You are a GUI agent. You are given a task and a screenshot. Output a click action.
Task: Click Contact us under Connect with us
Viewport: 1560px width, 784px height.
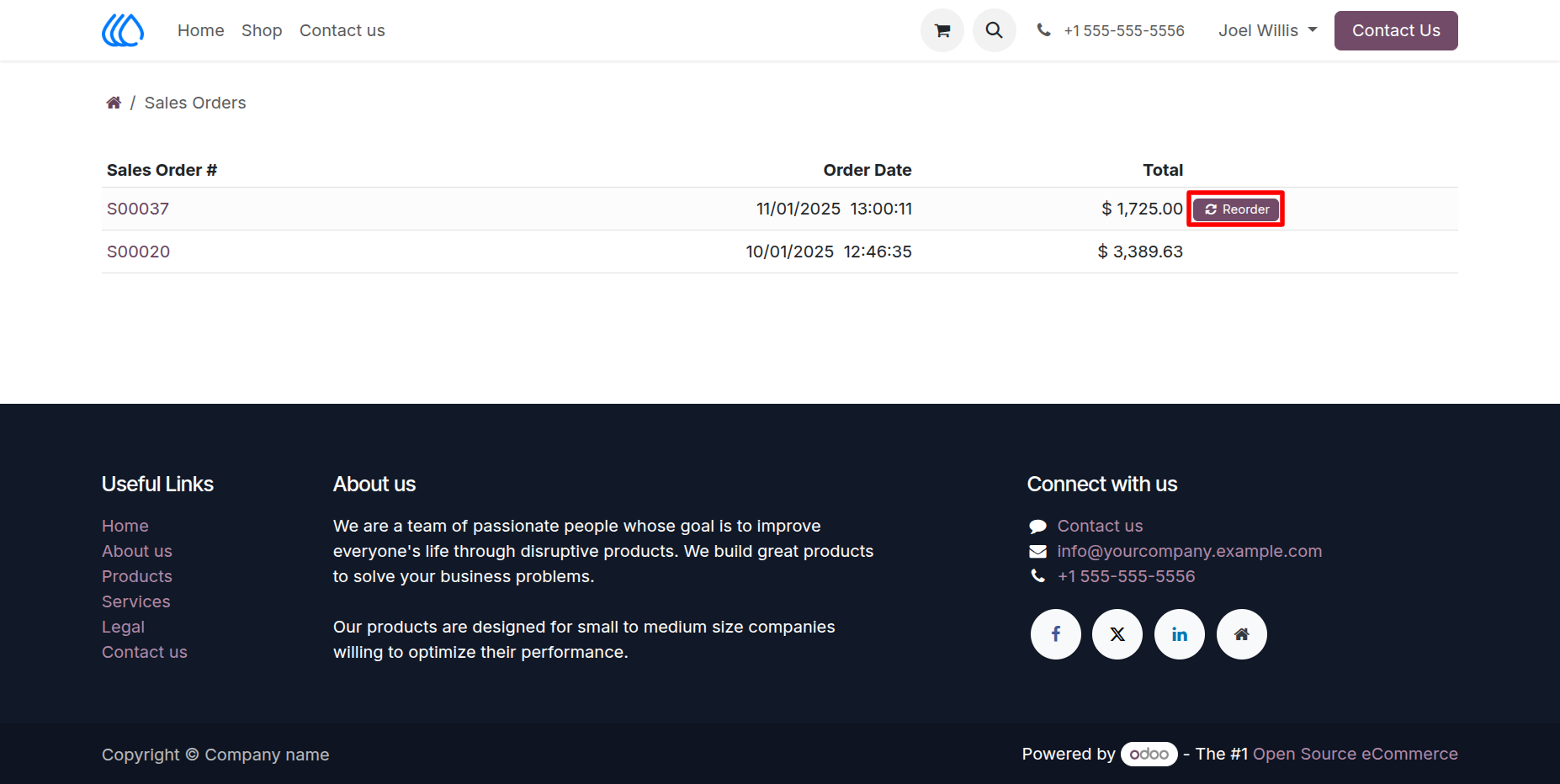[1100, 526]
